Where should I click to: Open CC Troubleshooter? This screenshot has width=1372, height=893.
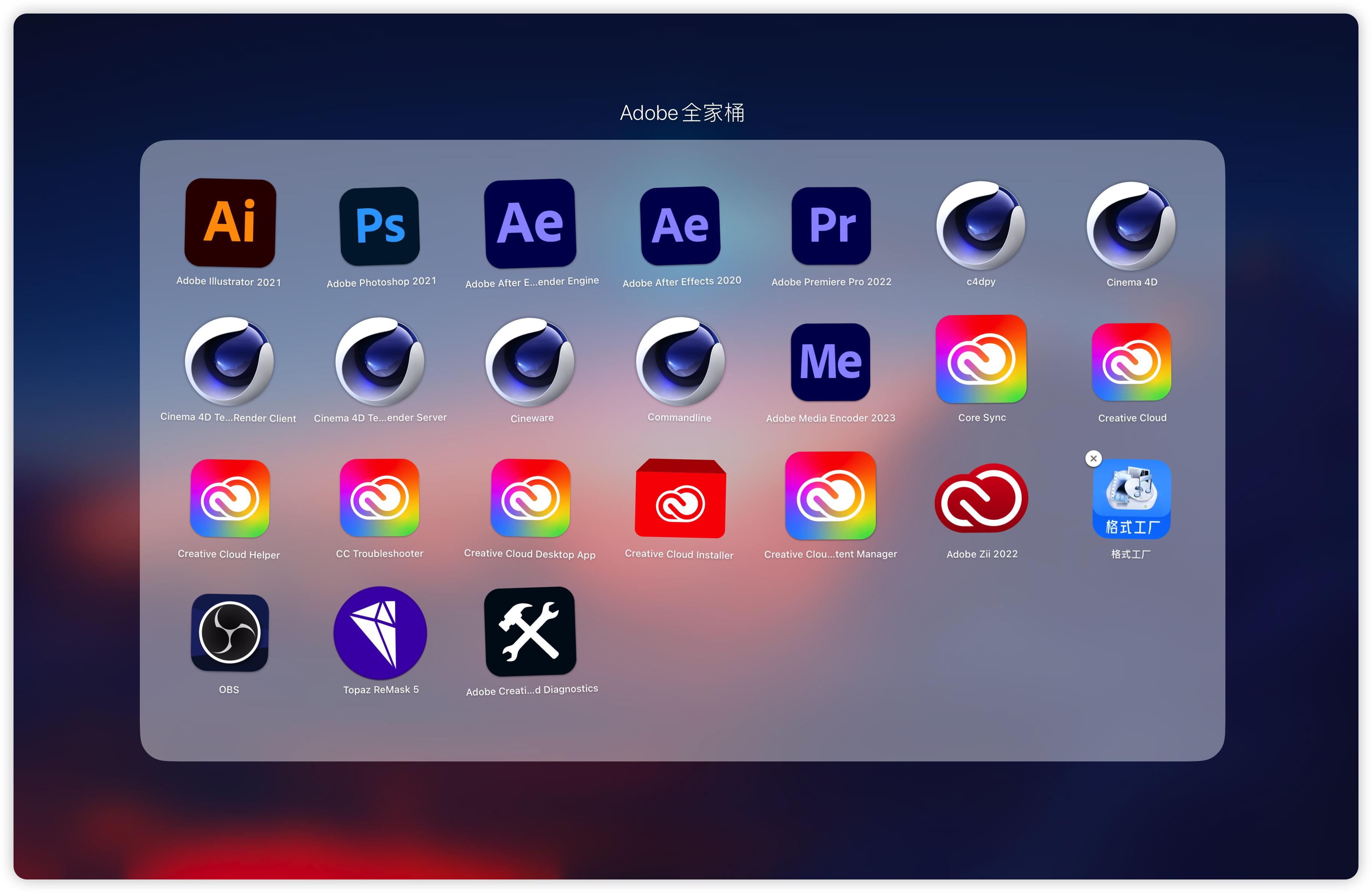click(x=380, y=498)
